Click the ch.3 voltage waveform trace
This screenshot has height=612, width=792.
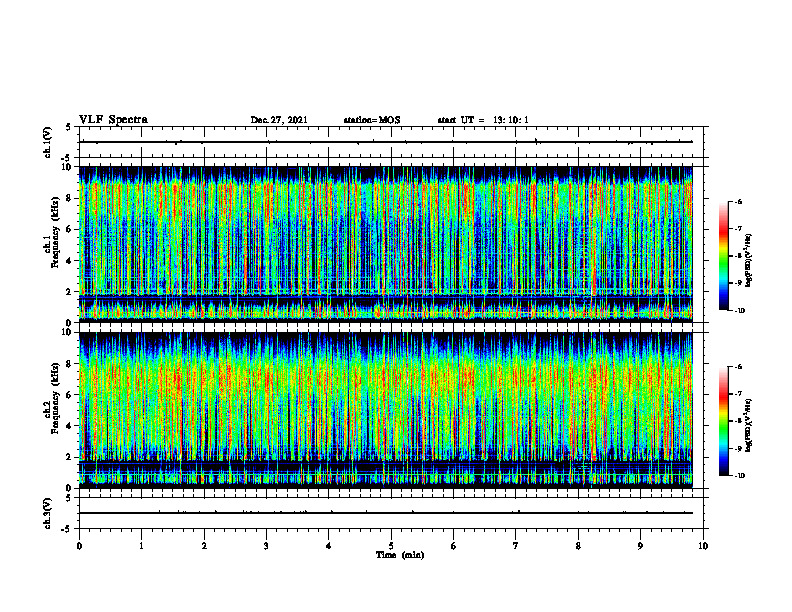click(x=385, y=513)
